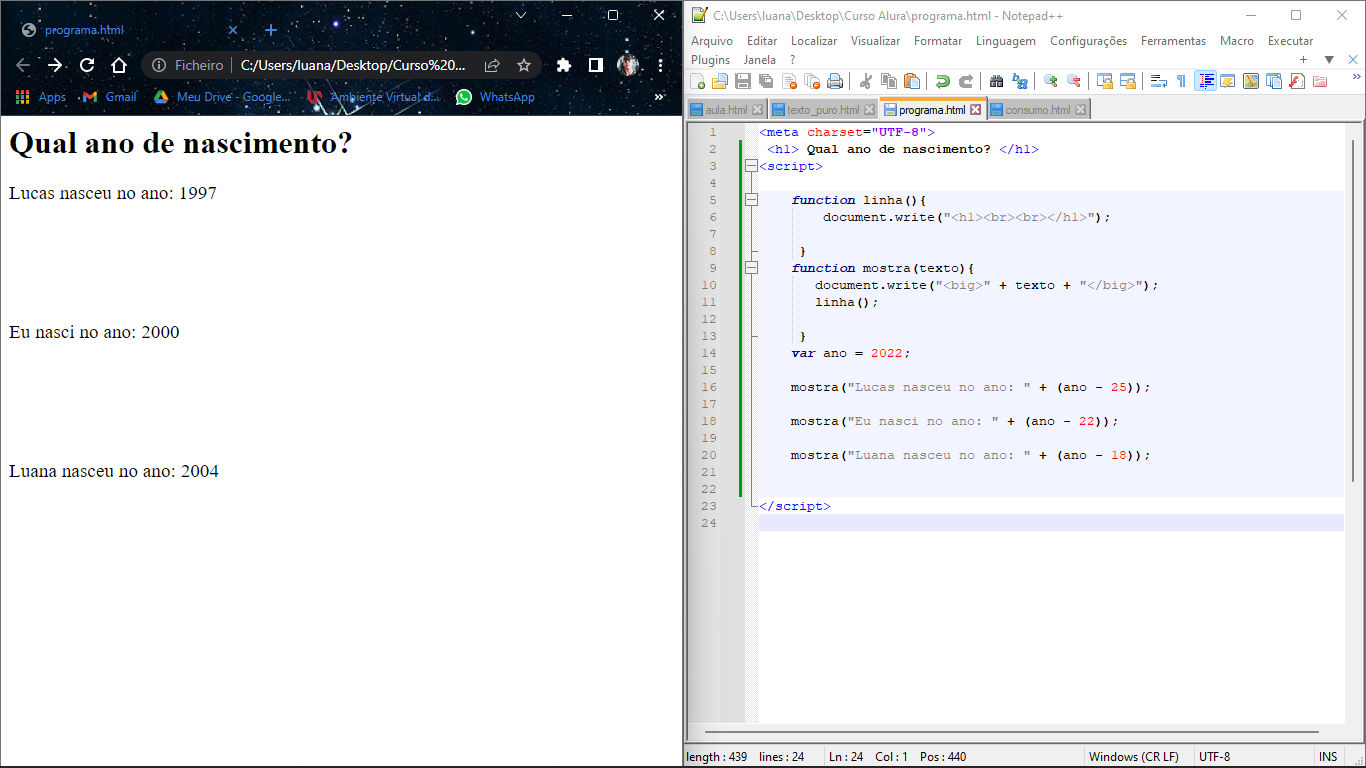Open the Arquivo menu

[712, 41]
